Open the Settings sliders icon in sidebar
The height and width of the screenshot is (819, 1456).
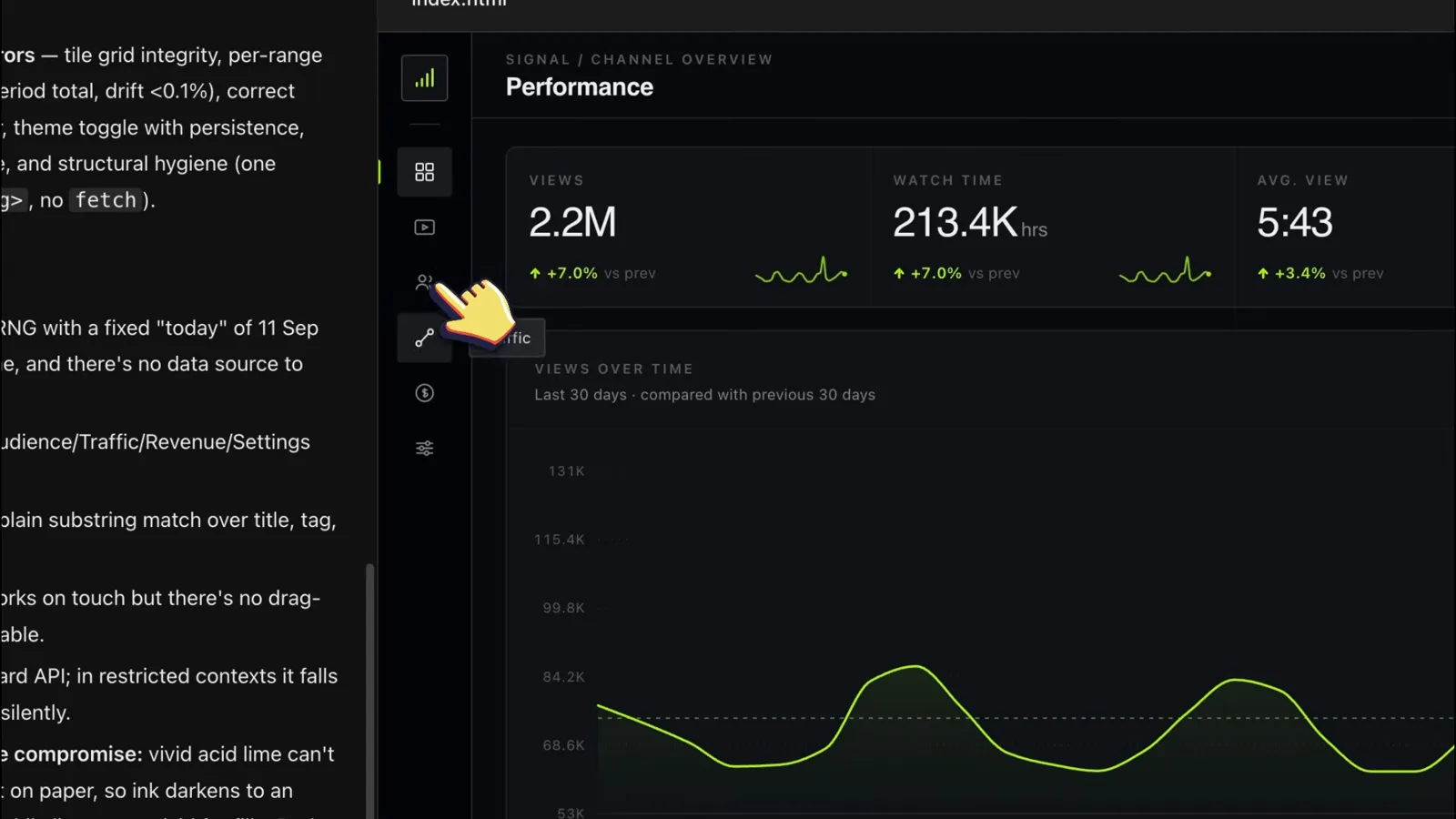424,449
